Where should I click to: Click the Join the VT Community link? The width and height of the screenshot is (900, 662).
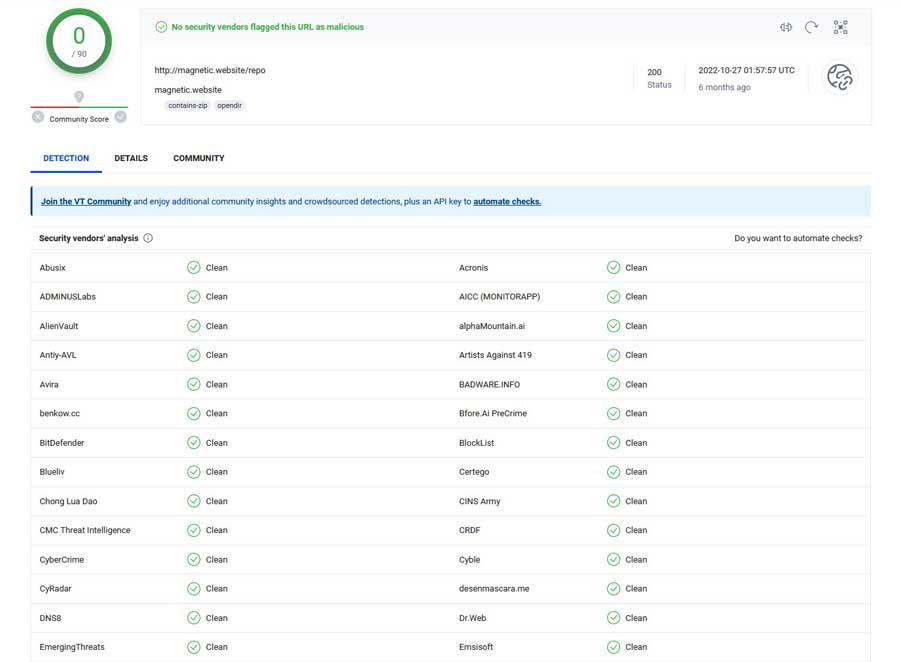tap(86, 202)
